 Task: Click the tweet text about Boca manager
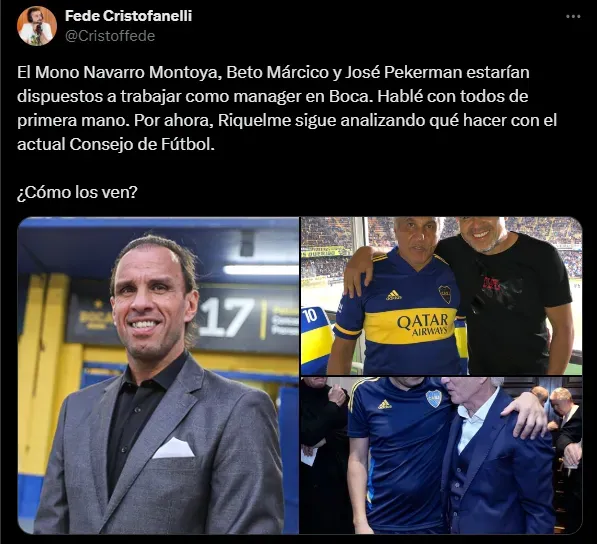tap(287, 108)
